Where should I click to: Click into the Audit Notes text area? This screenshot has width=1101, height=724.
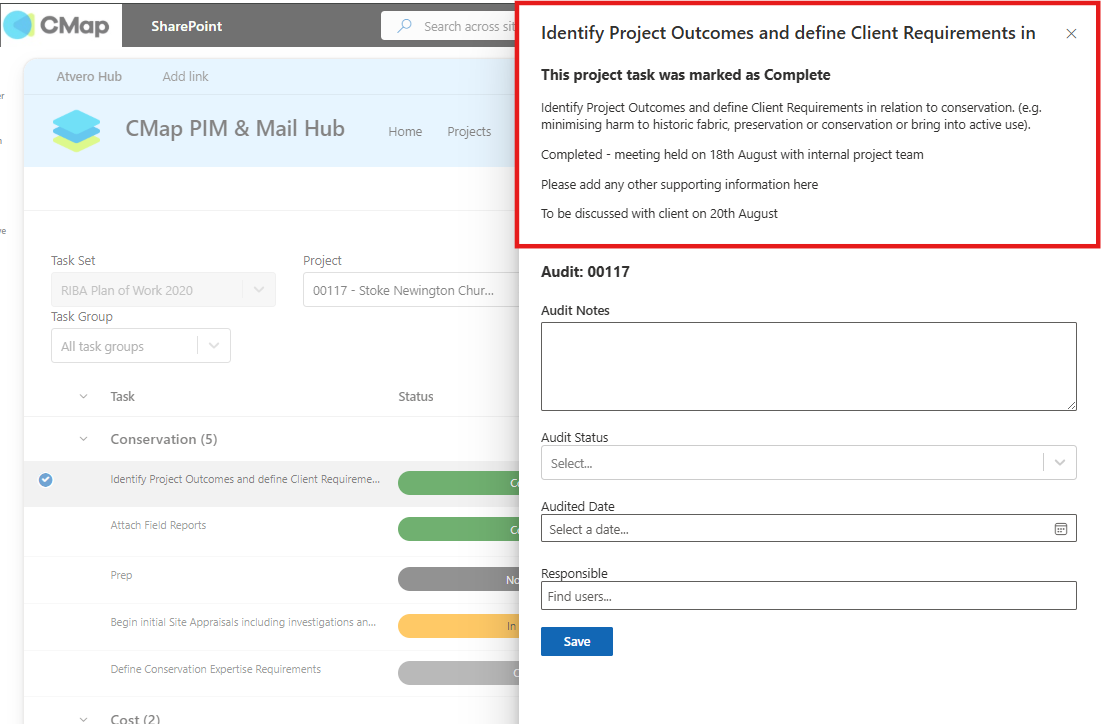coord(808,367)
